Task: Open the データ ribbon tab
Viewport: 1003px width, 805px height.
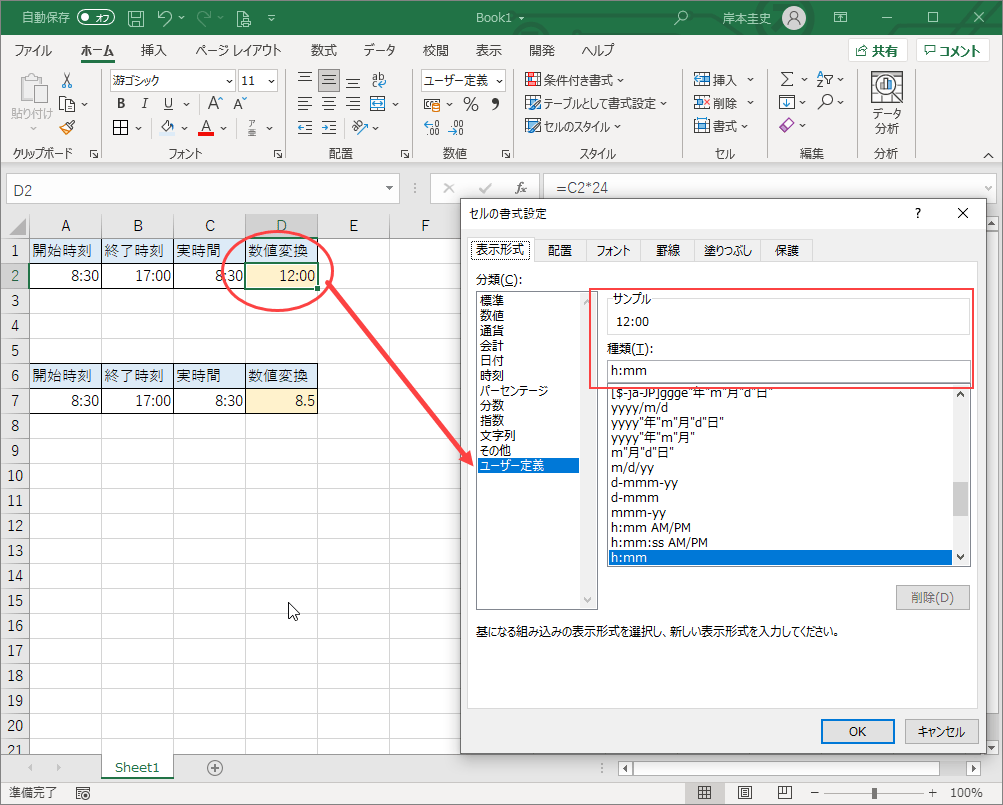Action: (379, 51)
